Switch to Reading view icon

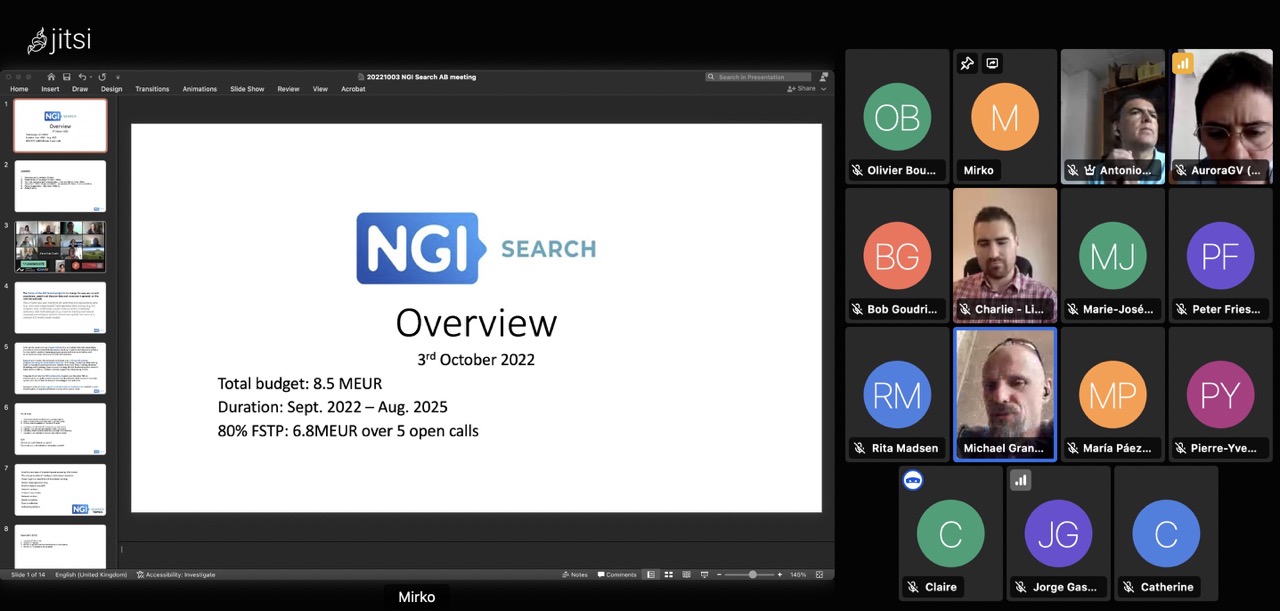[687, 575]
